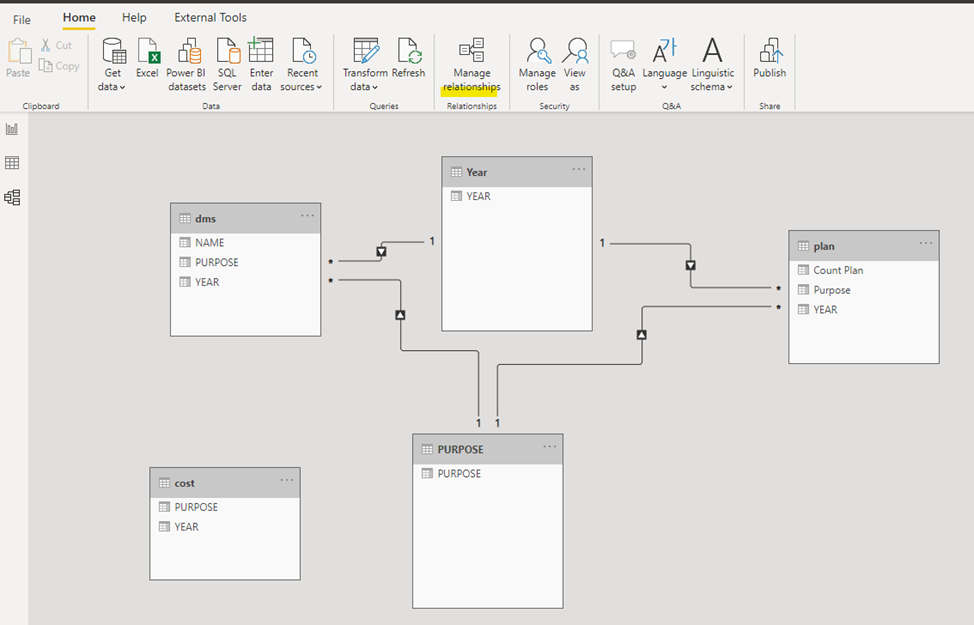Viewport: 974px width, 625px height.
Task: Paste from clipboard
Action: coord(18,58)
